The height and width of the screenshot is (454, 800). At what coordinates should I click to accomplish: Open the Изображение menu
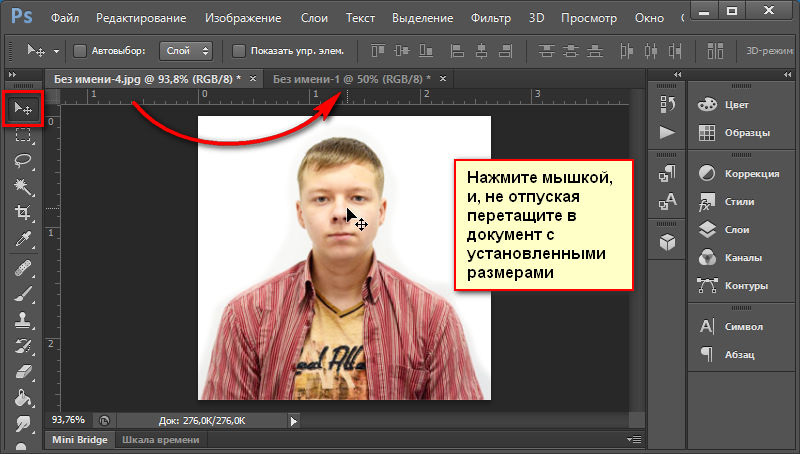[243, 18]
